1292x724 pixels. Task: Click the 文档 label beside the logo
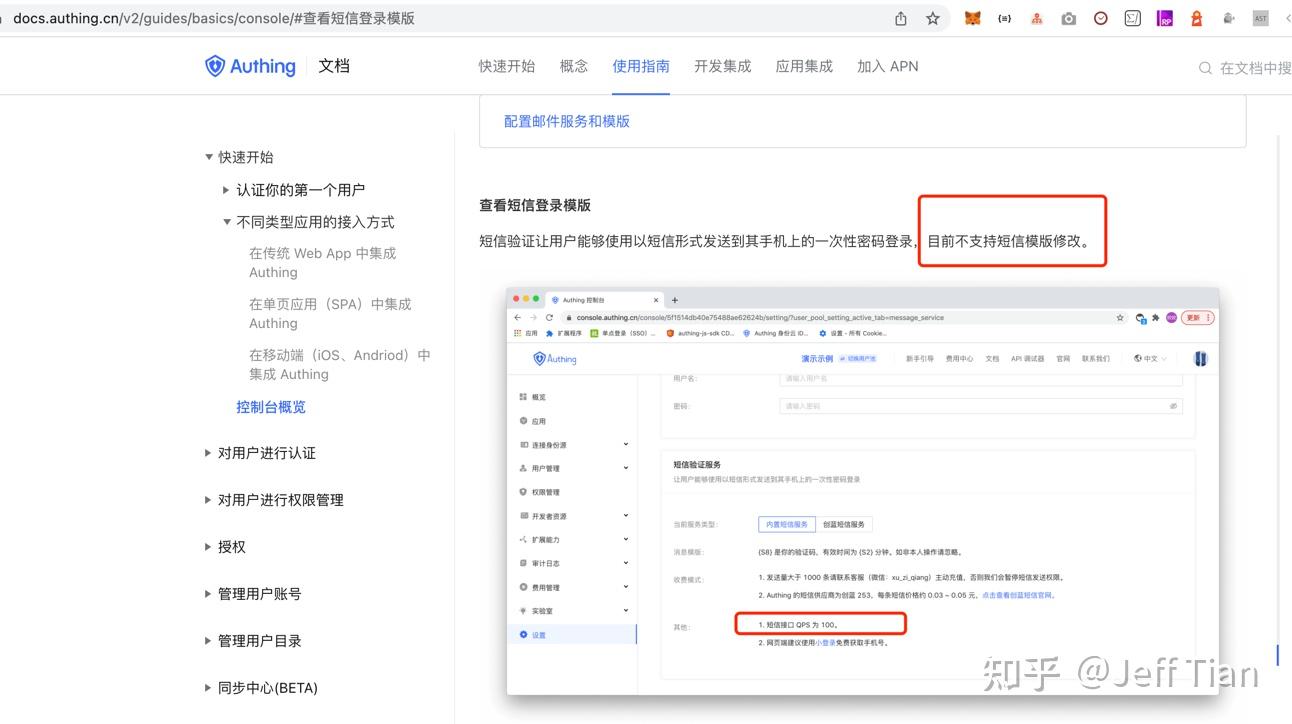click(334, 66)
